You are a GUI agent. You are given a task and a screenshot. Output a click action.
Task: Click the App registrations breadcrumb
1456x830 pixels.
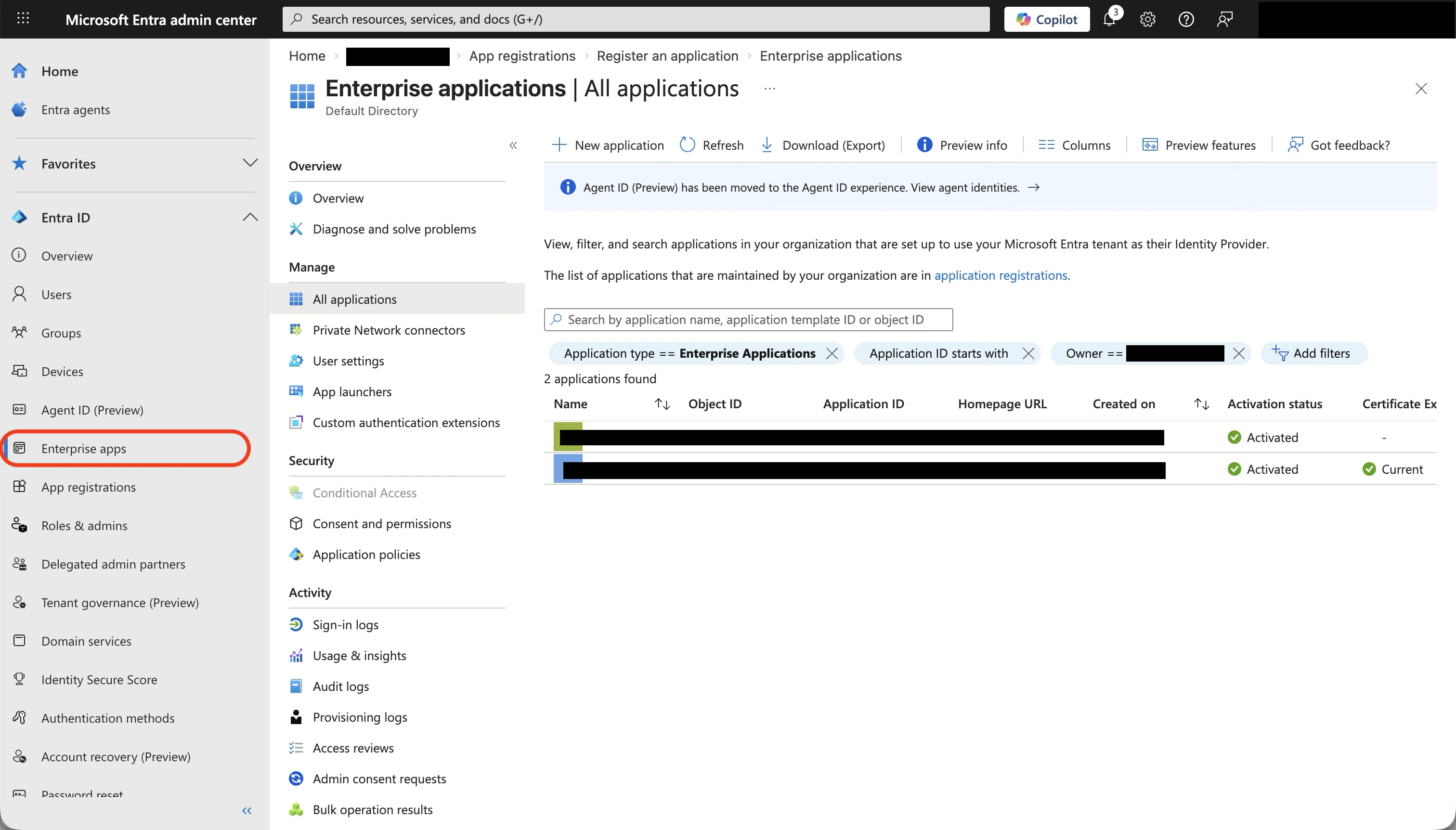click(522, 56)
